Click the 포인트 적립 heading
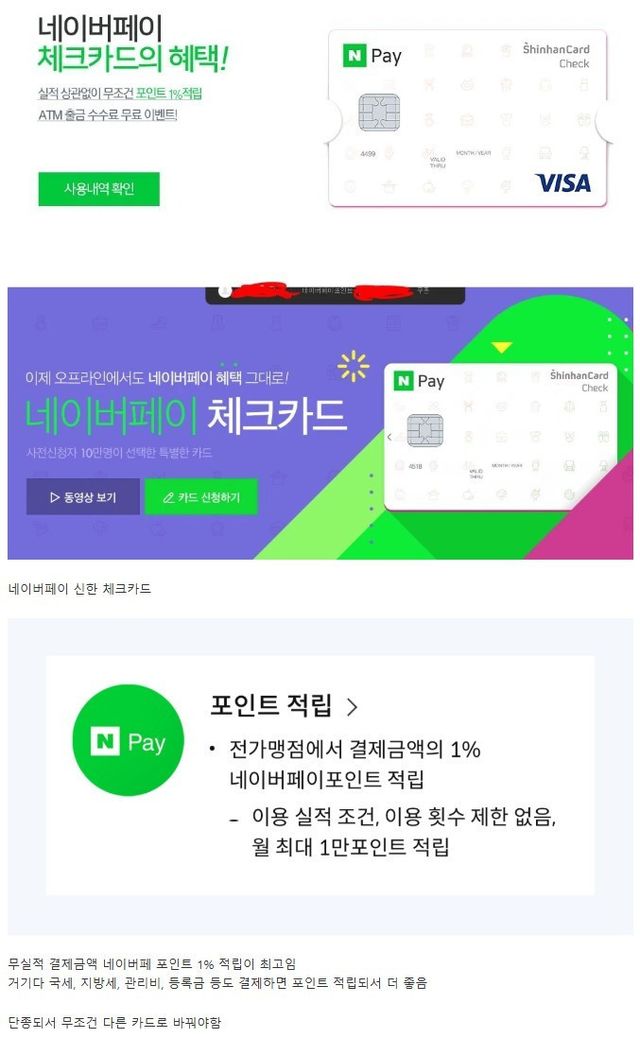 click(270, 705)
